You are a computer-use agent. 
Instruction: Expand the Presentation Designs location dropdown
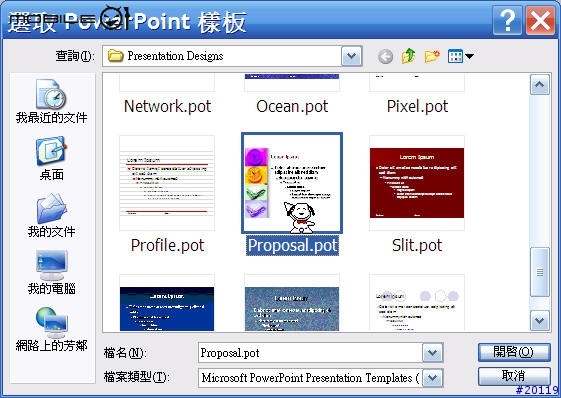pos(351,56)
